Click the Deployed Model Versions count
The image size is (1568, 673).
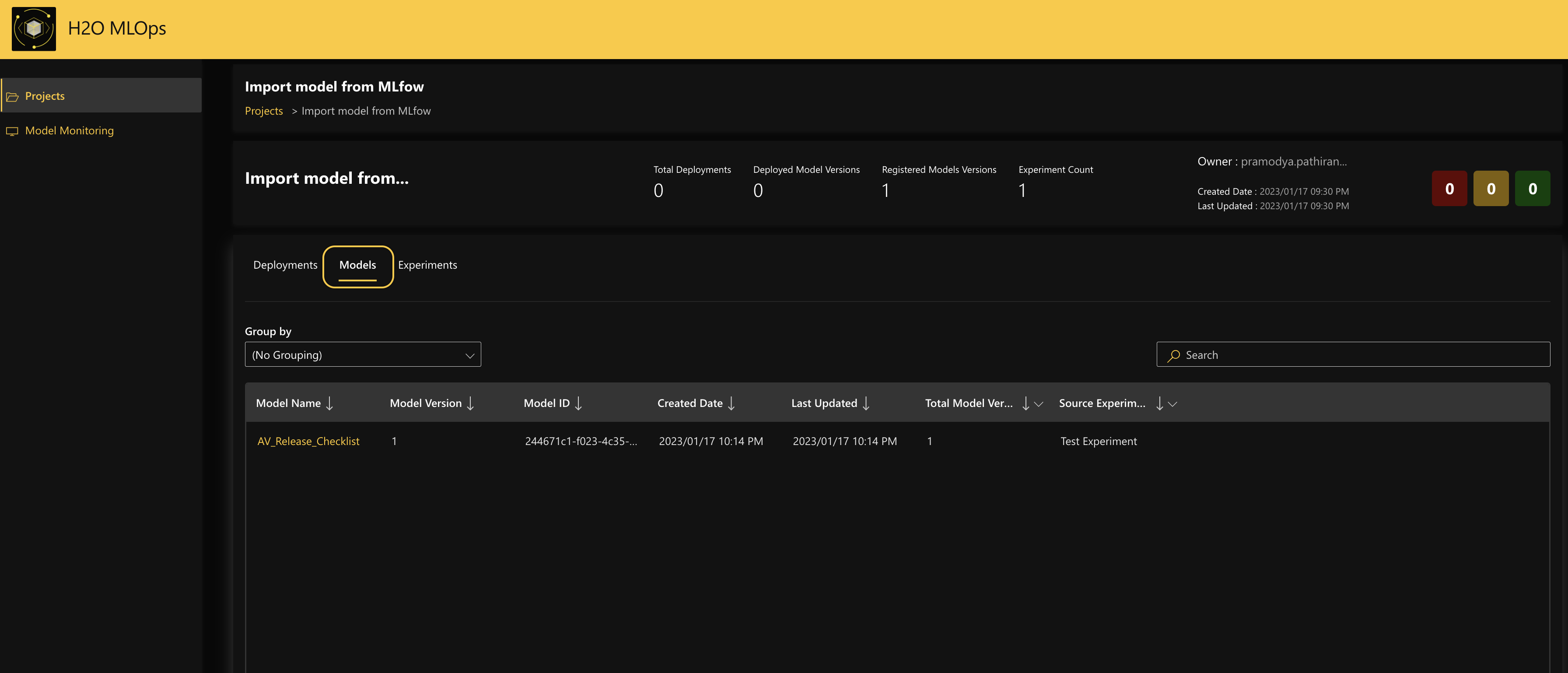[x=758, y=191]
